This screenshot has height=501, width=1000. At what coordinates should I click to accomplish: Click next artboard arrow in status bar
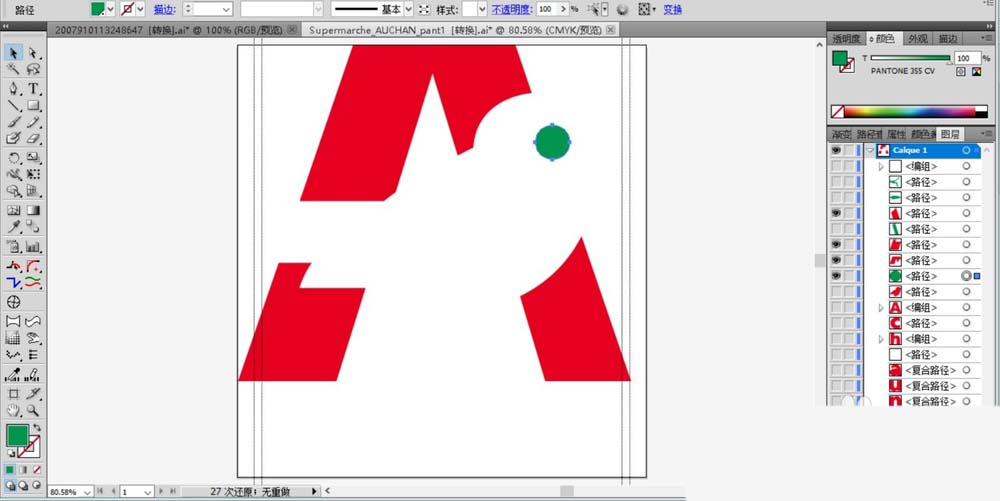pyautogui.click(x=160, y=491)
